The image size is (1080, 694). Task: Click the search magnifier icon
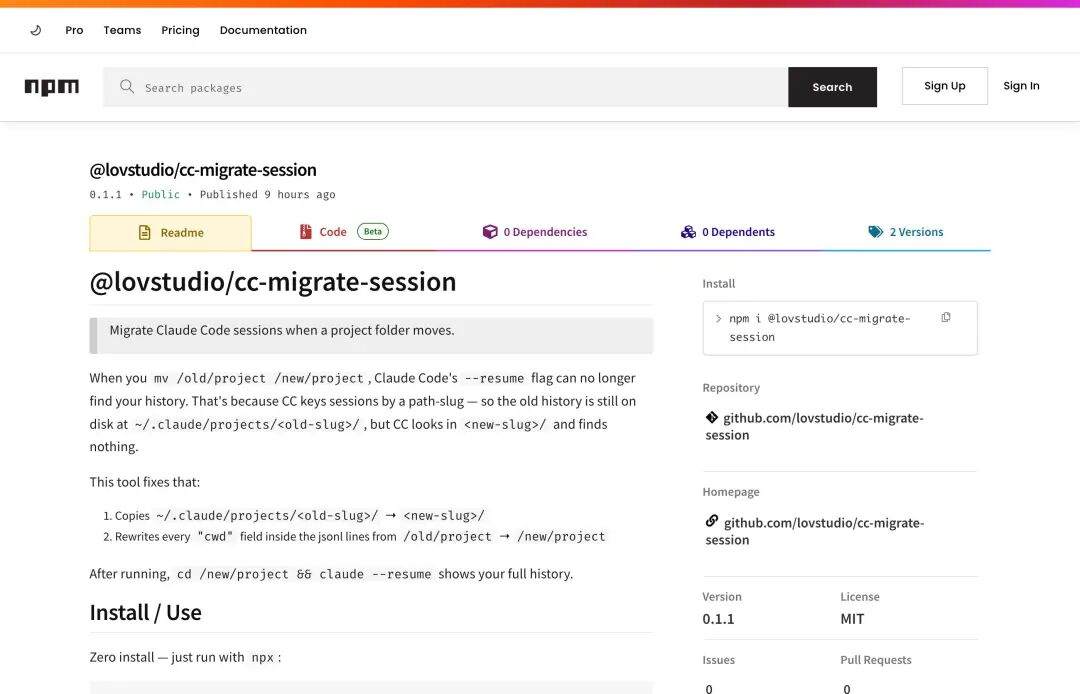coord(127,87)
